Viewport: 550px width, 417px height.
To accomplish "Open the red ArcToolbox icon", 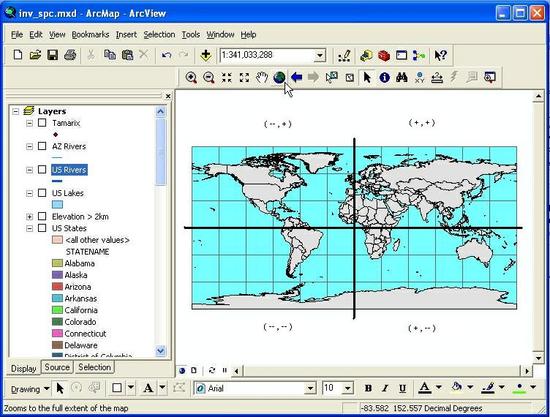I will point(384,55).
